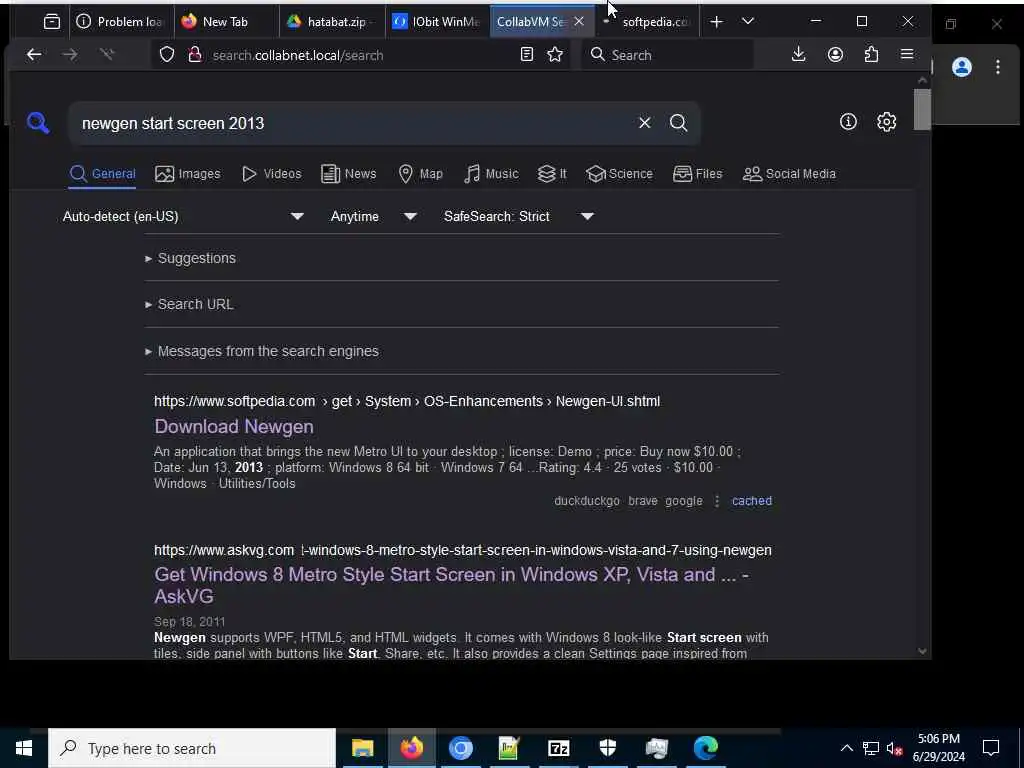
Task: Switch to the Map category
Action: tap(421, 174)
